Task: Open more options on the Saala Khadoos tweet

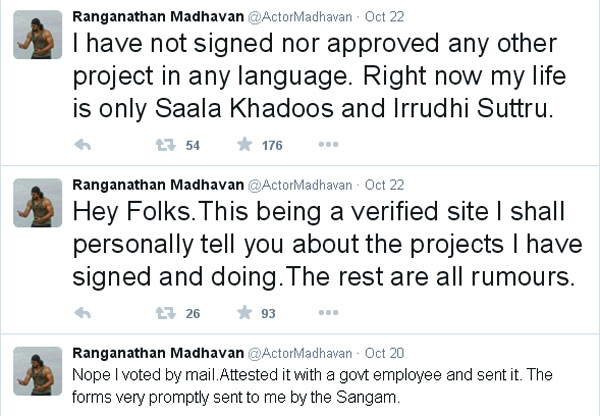Action: 327,146
